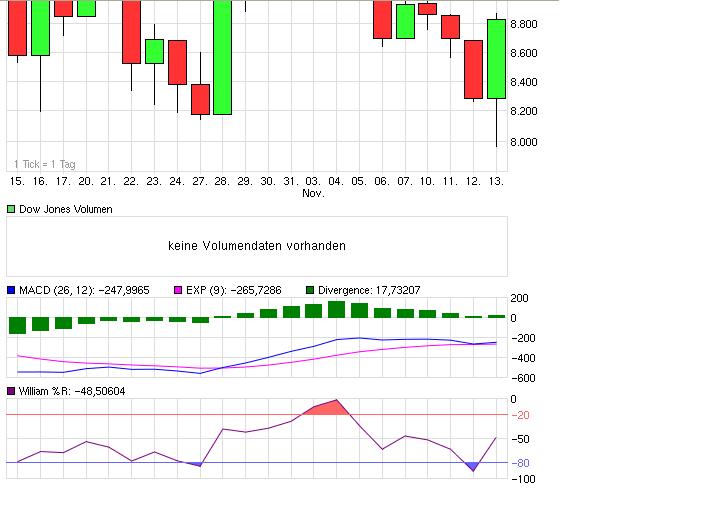710x513 pixels.
Task: Click the 'William %R: -48,50604' label
Action: 72,391
